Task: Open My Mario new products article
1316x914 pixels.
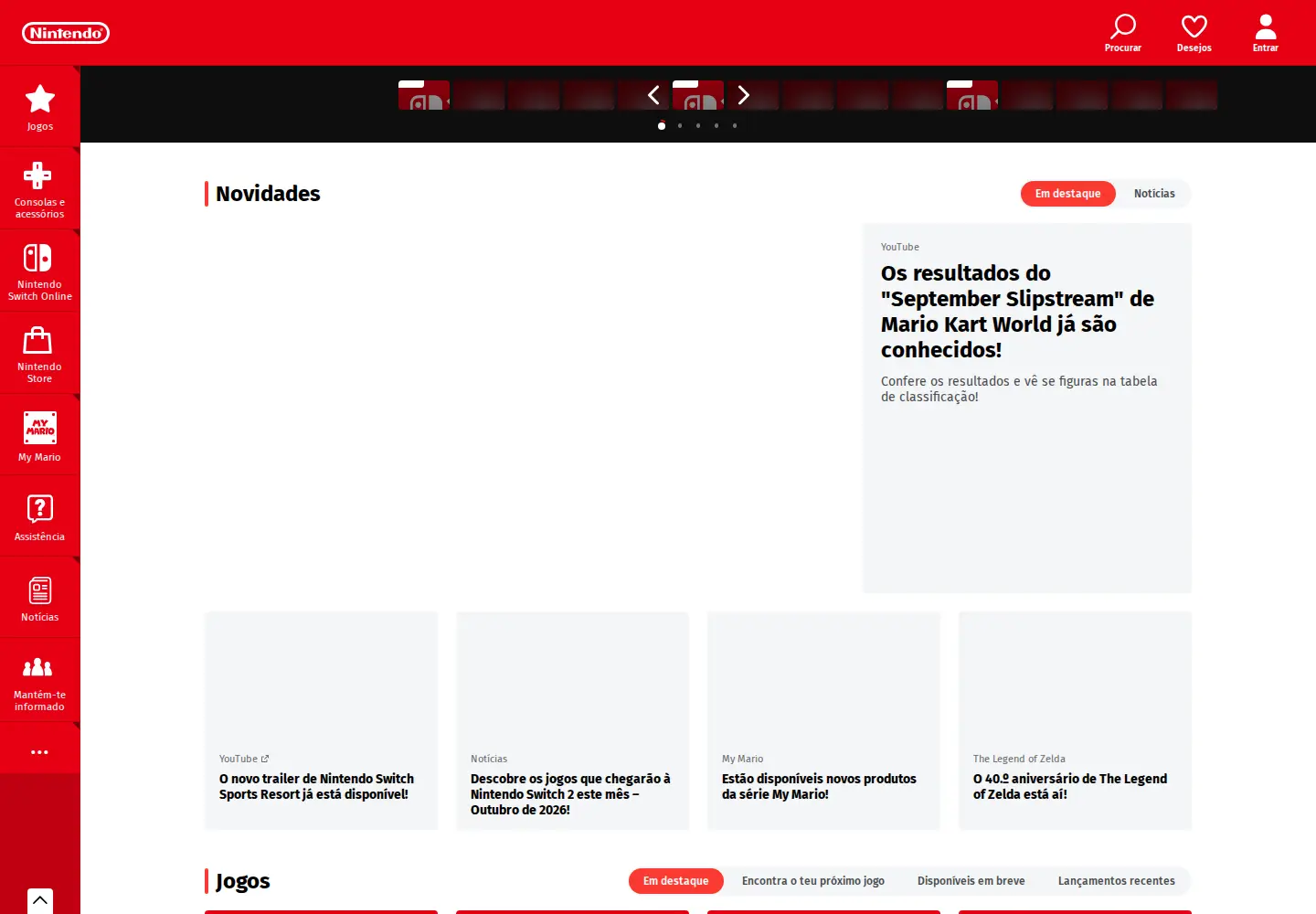Action: click(824, 721)
